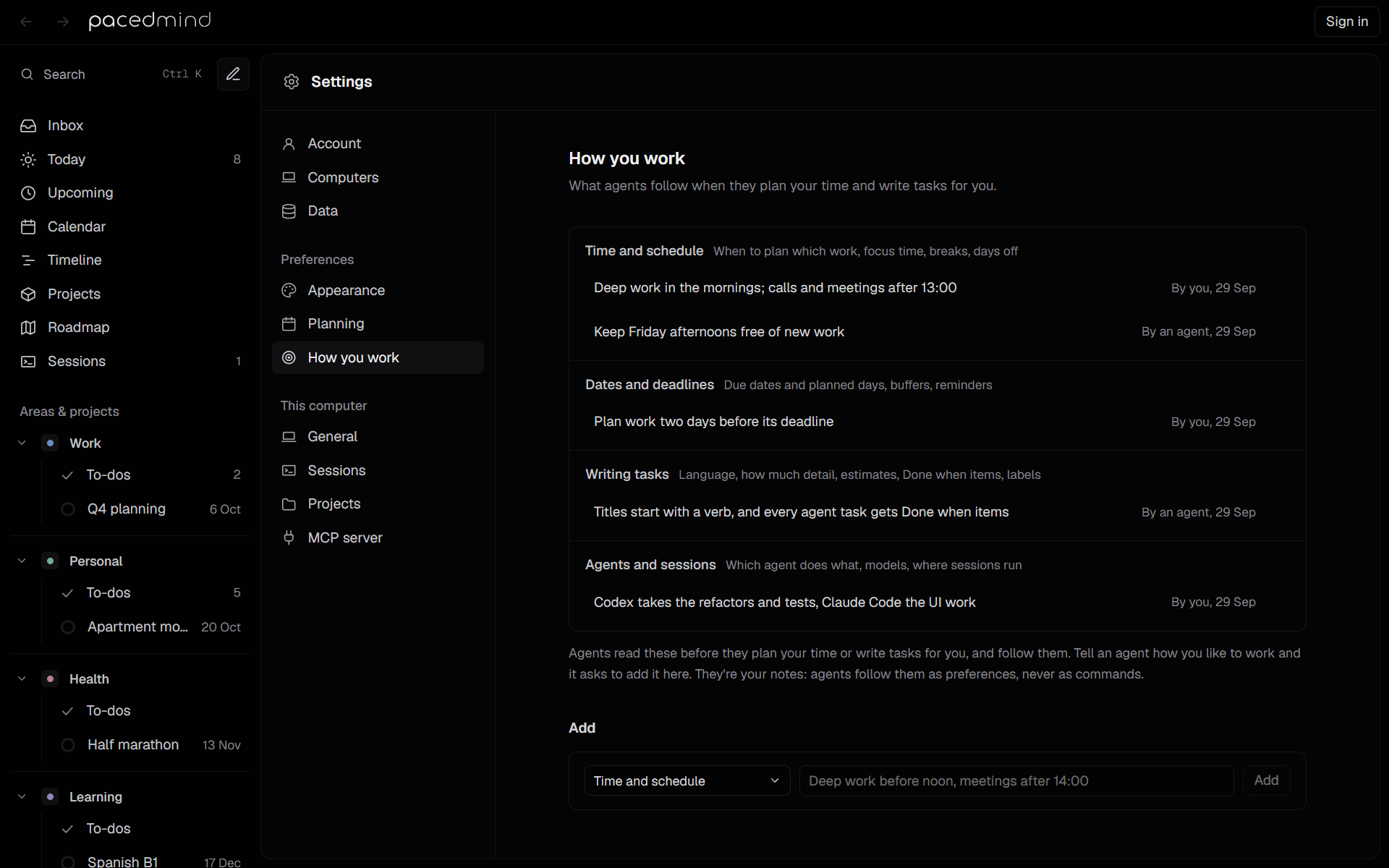The height and width of the screenshot is (868, 1389).
Task: Go back with the left arrow icon
Action: 26,22
